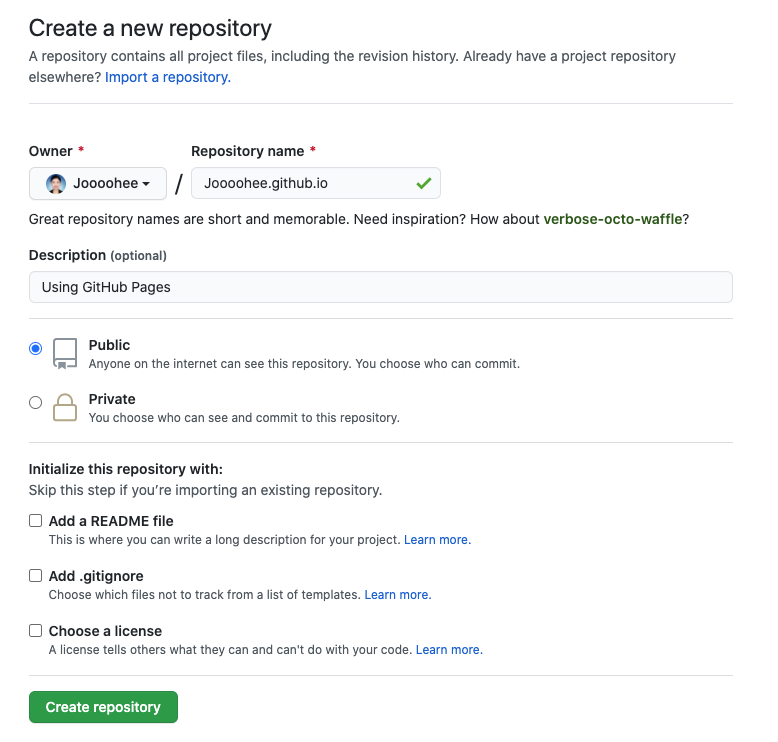Click the Create a new repository heading
Screen dimensions: 778x742
click(150, 28)
